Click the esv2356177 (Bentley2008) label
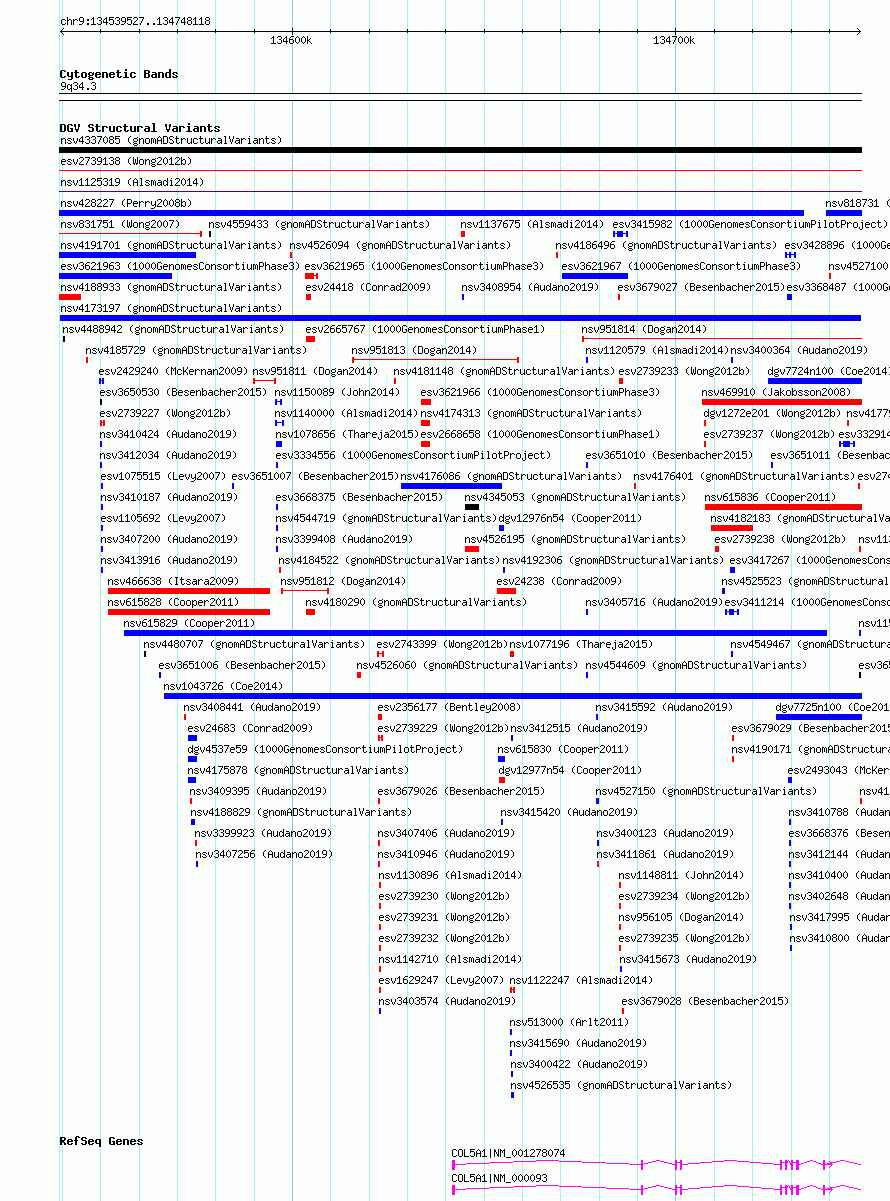Screen dimensions: 890x1201 click(449, 707)
